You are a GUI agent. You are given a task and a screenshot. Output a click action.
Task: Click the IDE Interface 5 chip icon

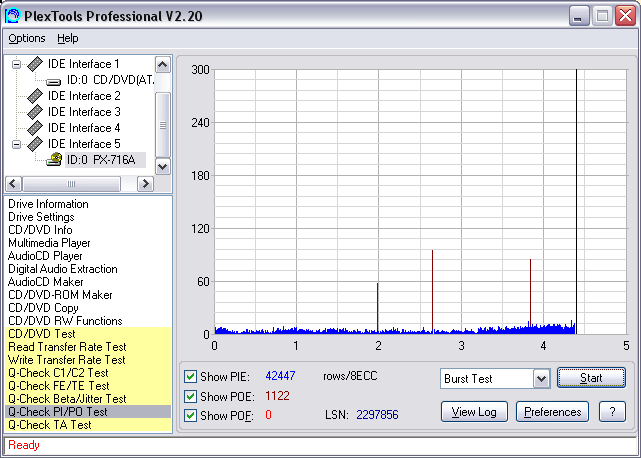coord(35,144)
